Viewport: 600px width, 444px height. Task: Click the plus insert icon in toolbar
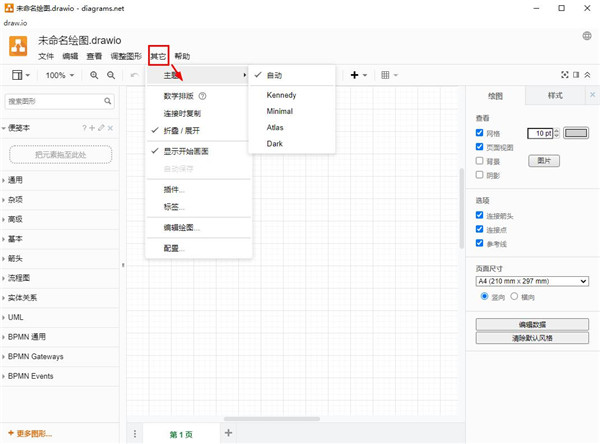[354, 75]
